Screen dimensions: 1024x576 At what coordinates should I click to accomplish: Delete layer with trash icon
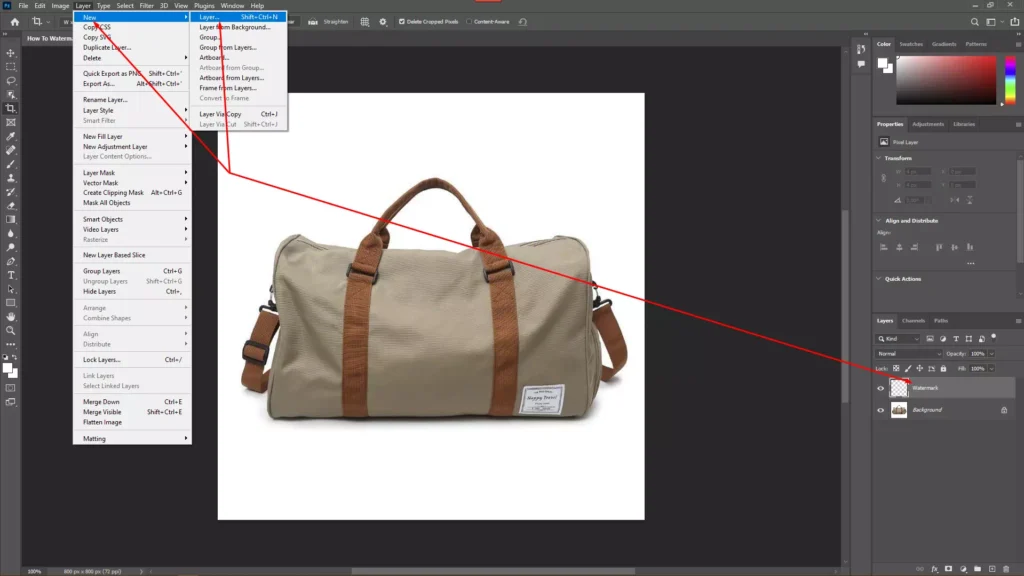pos(1006,569)
